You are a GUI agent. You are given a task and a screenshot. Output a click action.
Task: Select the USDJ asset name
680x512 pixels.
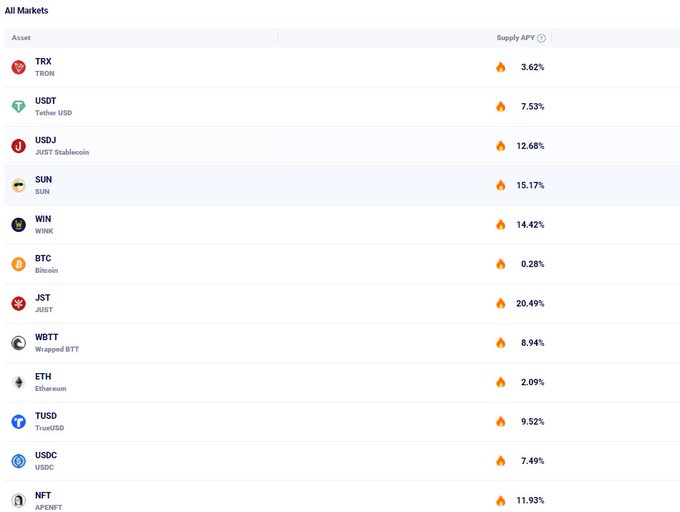(x=46, y=140)
